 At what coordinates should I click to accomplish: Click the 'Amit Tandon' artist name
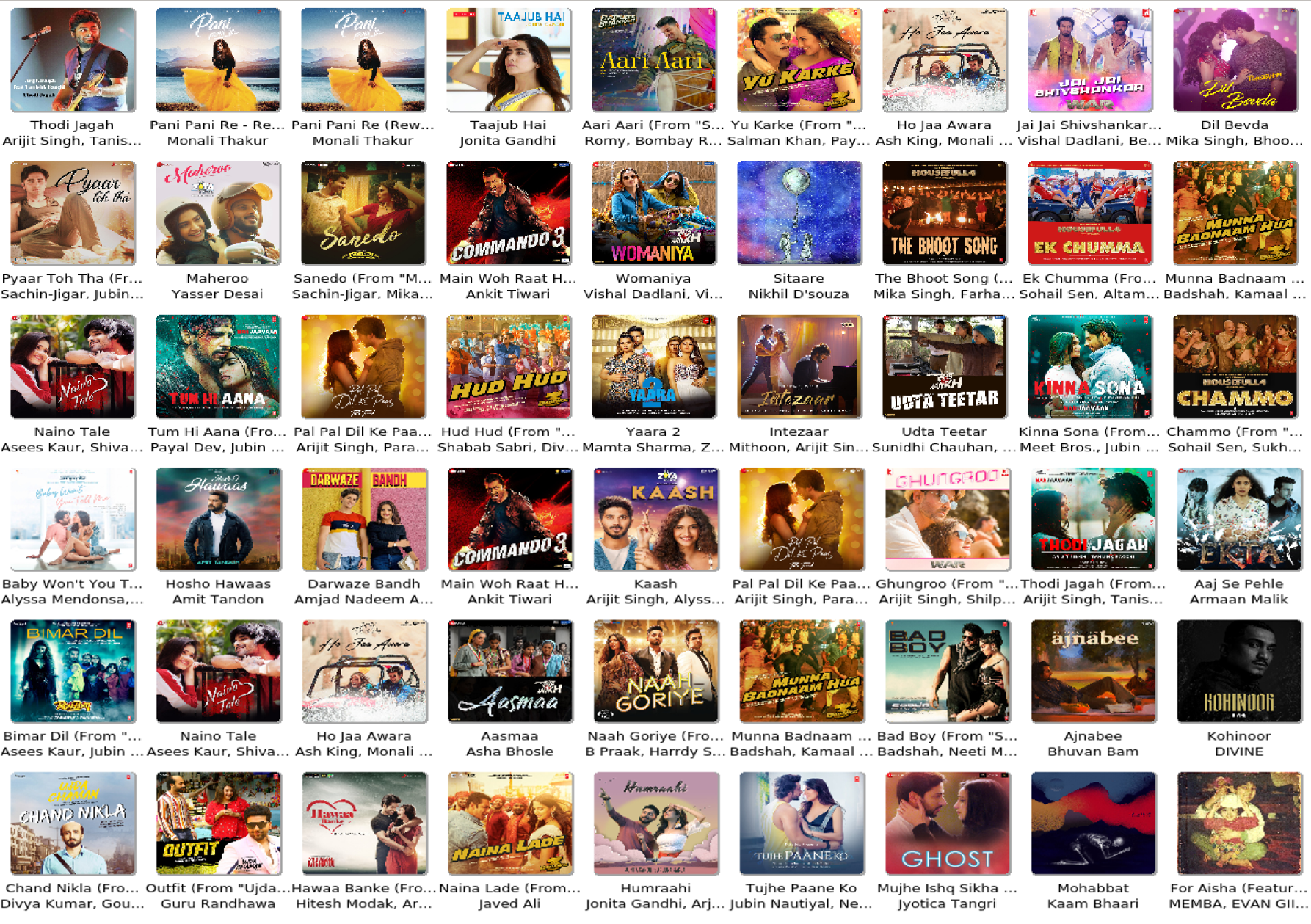[218, 600]
